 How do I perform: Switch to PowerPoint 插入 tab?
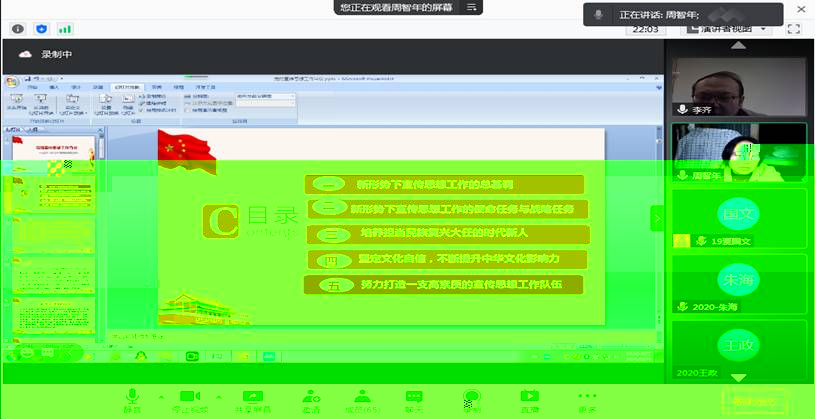(54, 87)
